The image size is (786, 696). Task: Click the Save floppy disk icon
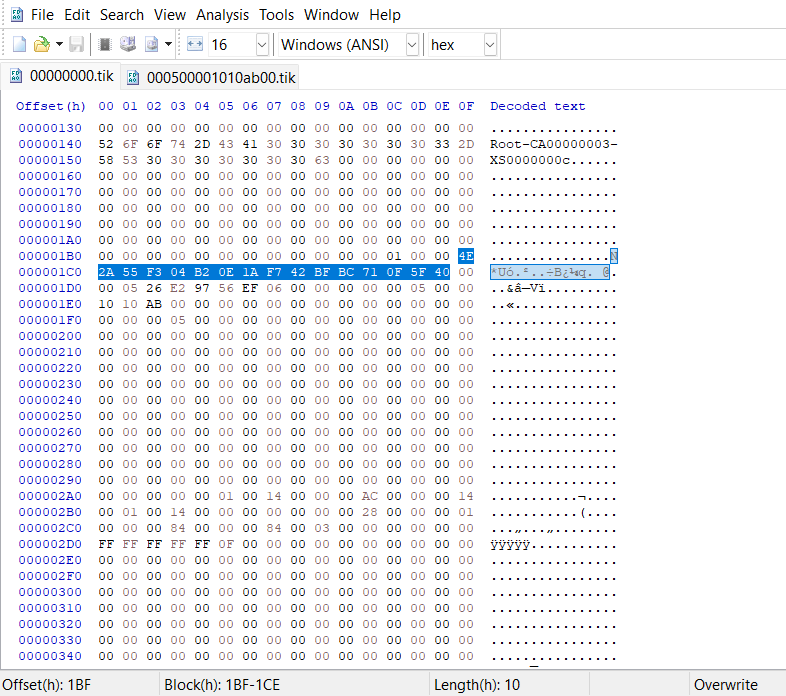pos(76,45)
